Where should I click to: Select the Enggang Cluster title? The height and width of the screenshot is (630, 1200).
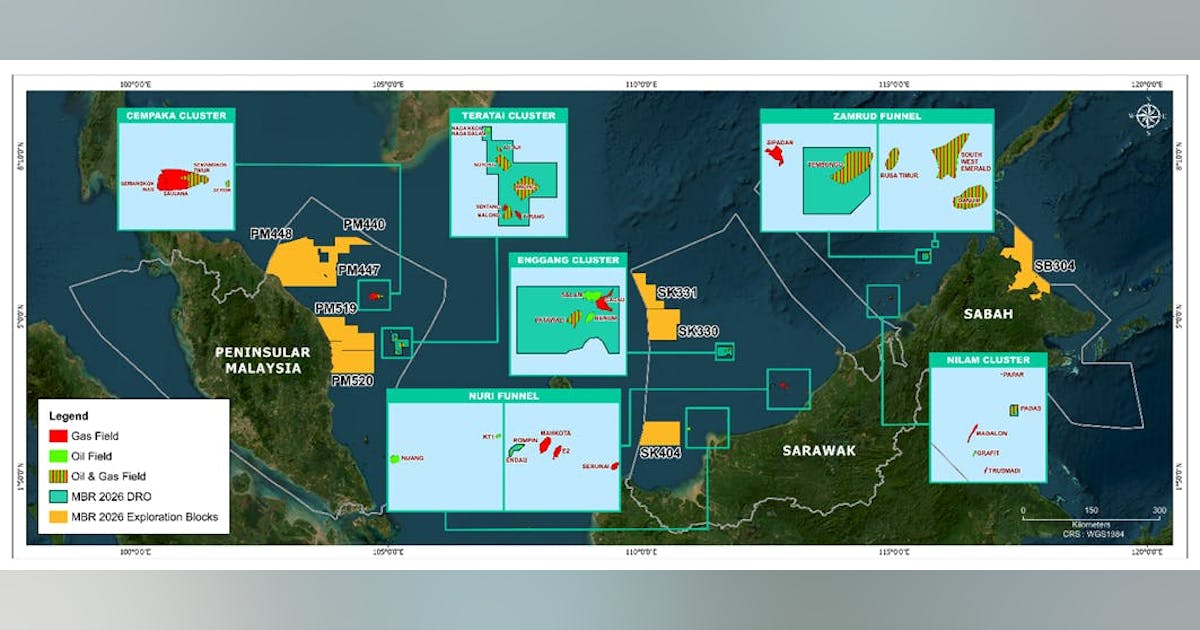coord(568,260)
